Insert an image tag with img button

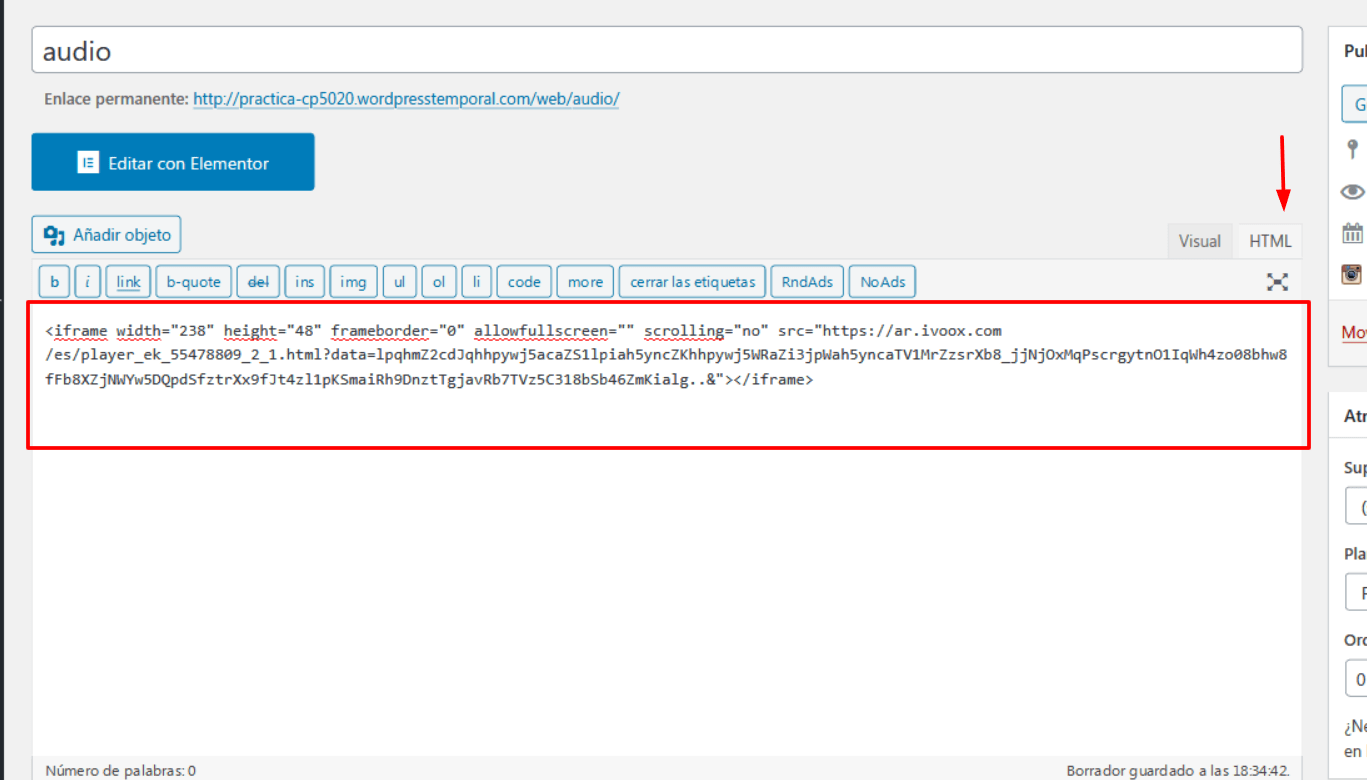click(353, 282)
